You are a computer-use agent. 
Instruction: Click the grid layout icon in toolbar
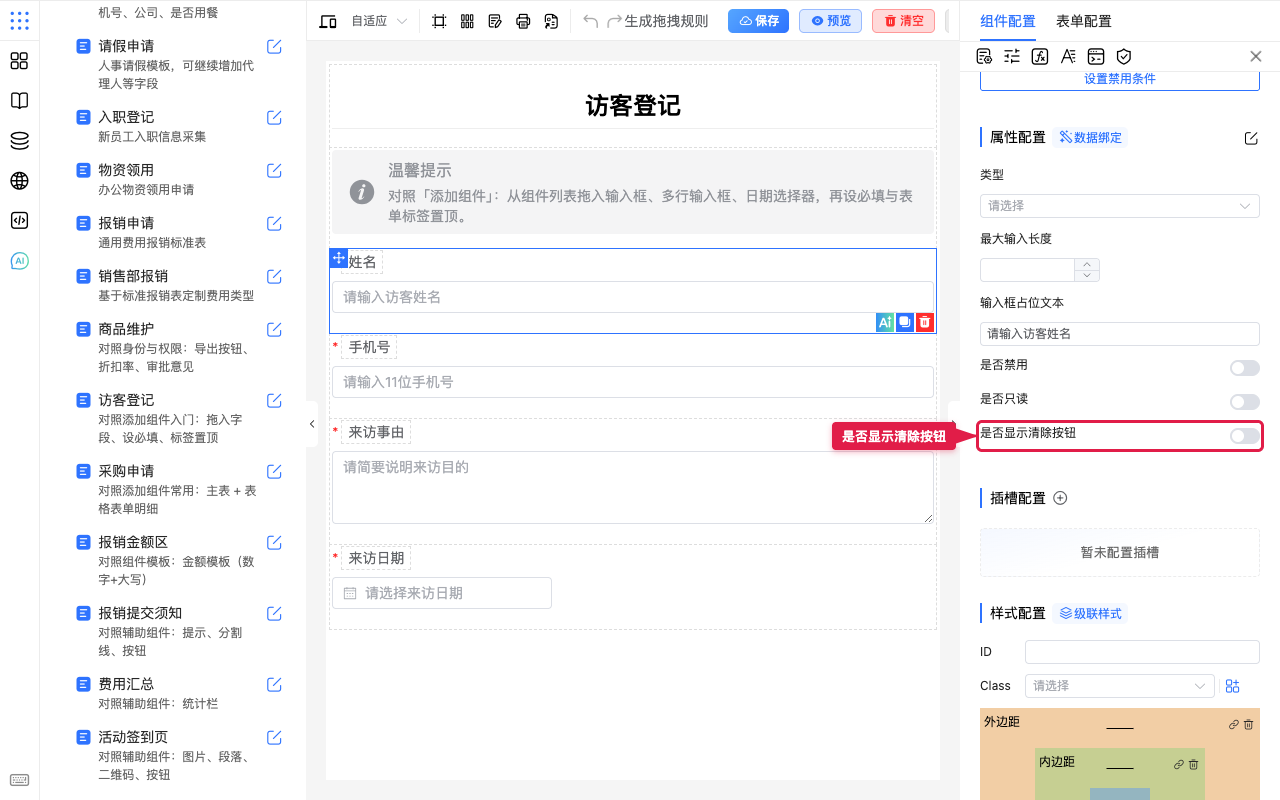[x=467, y=21]
